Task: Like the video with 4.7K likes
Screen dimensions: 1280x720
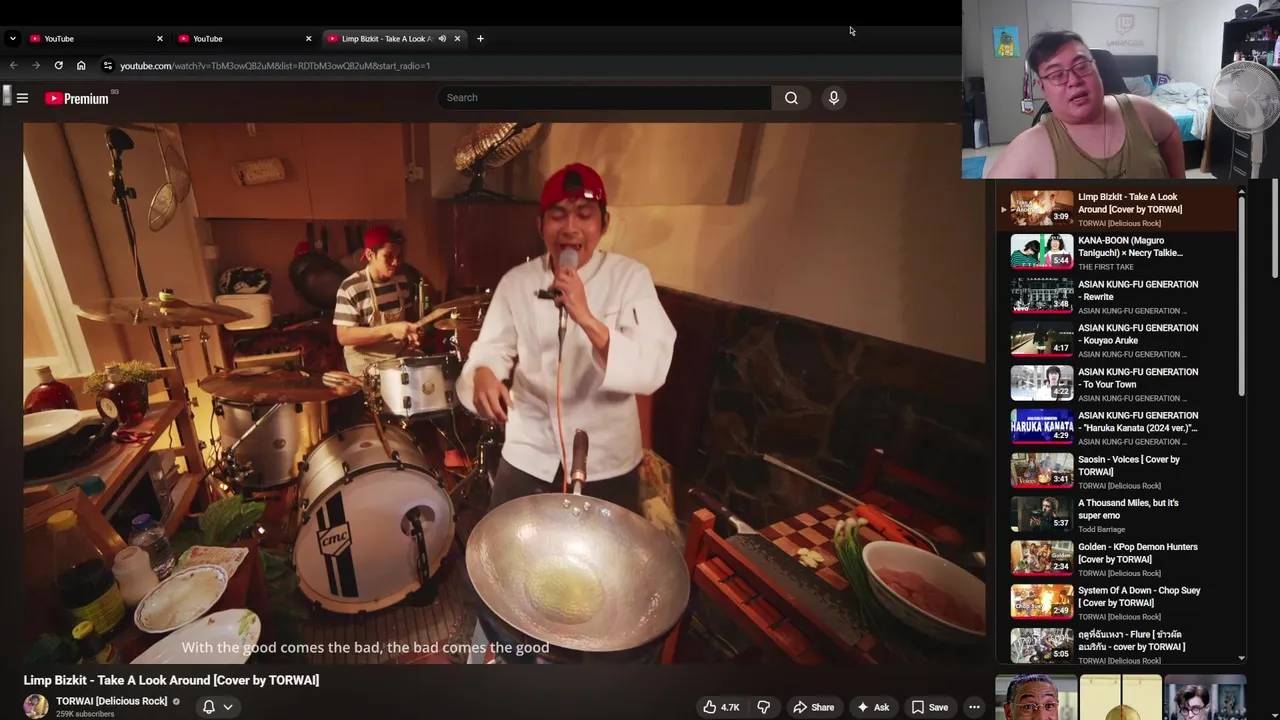Action: 721,707
